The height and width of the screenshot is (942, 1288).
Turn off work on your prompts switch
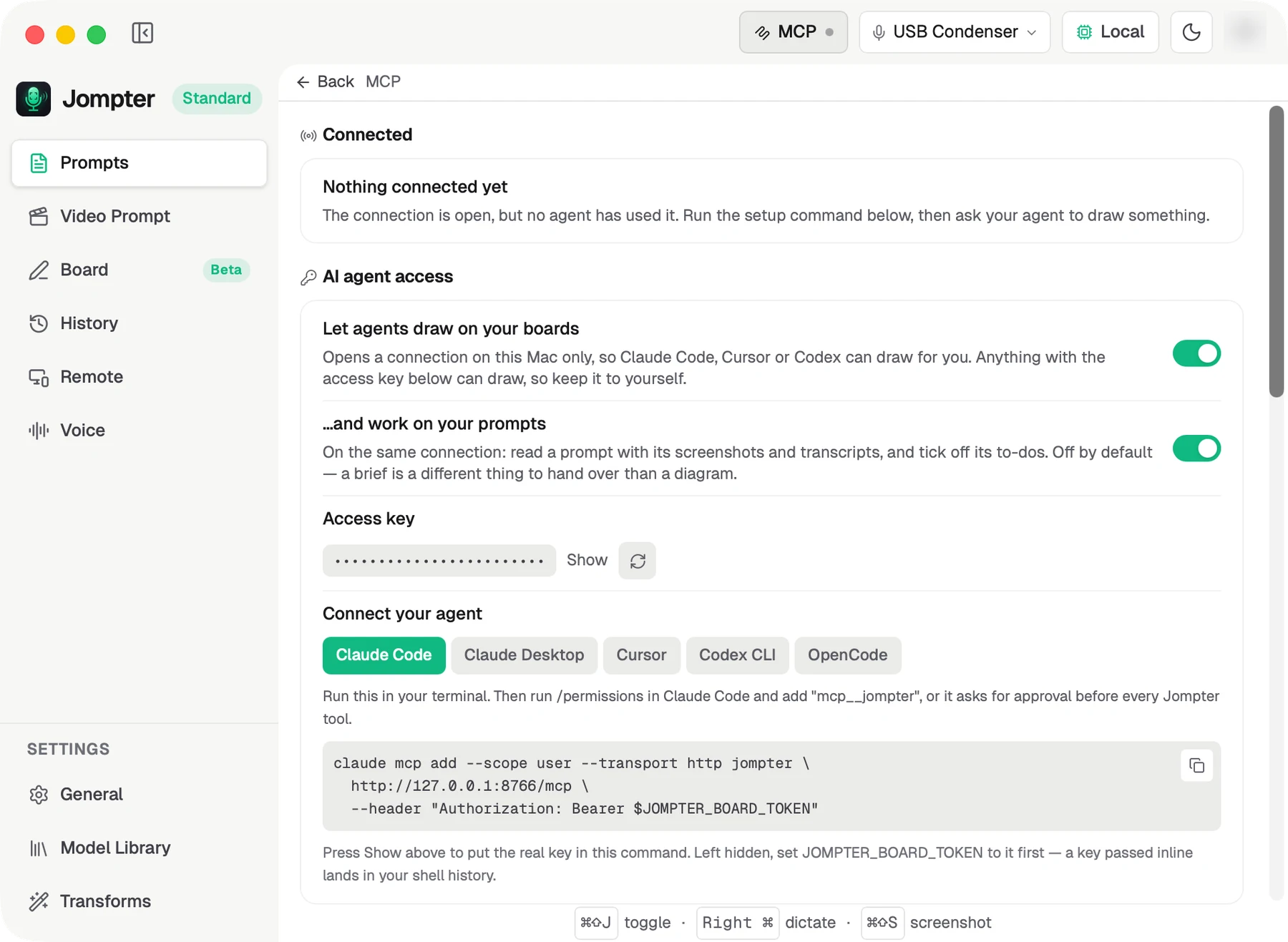pos(1196,448)
